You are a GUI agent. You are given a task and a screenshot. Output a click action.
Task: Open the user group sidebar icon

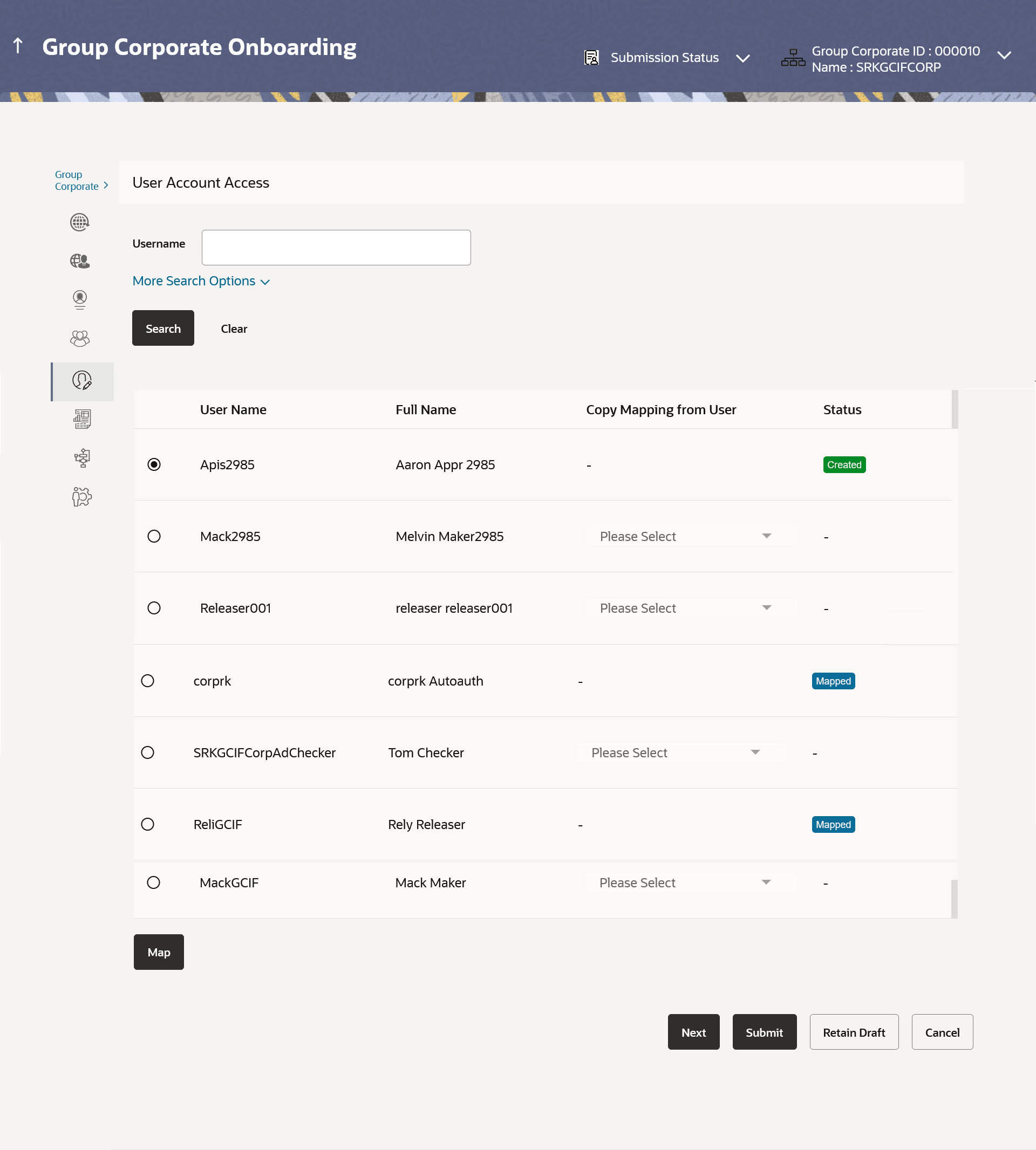(x=80, y=339)
